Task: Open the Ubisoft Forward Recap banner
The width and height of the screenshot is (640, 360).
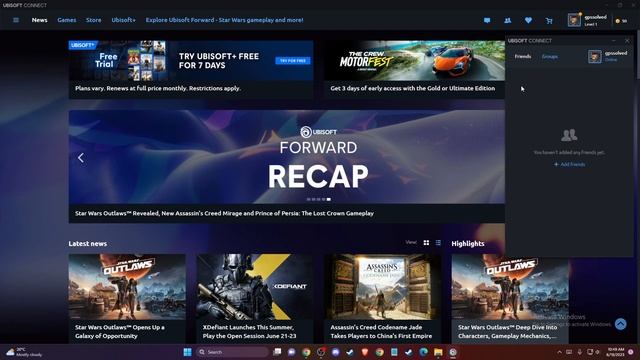Action: [287, 157]
